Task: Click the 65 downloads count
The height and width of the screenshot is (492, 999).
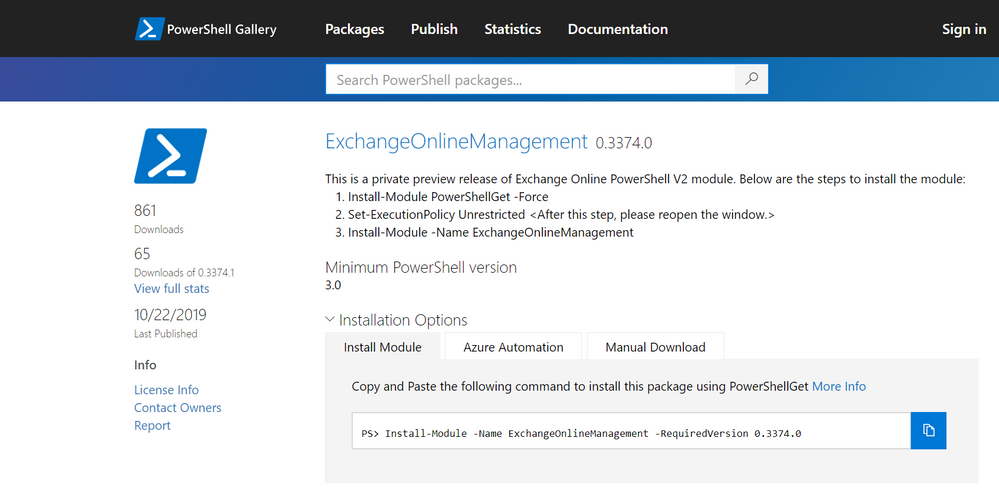Action: [x=142, y=254]
